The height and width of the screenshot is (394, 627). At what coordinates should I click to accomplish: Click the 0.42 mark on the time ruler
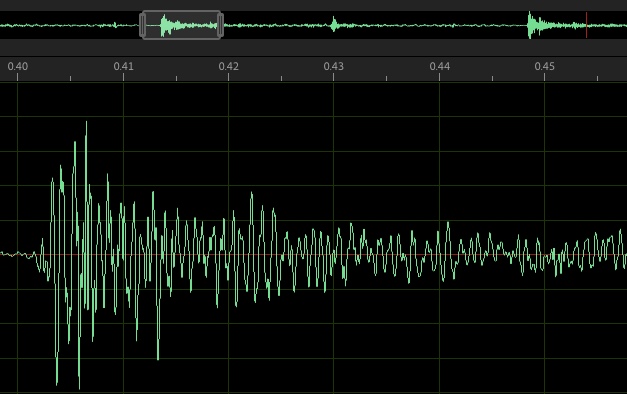229,66
